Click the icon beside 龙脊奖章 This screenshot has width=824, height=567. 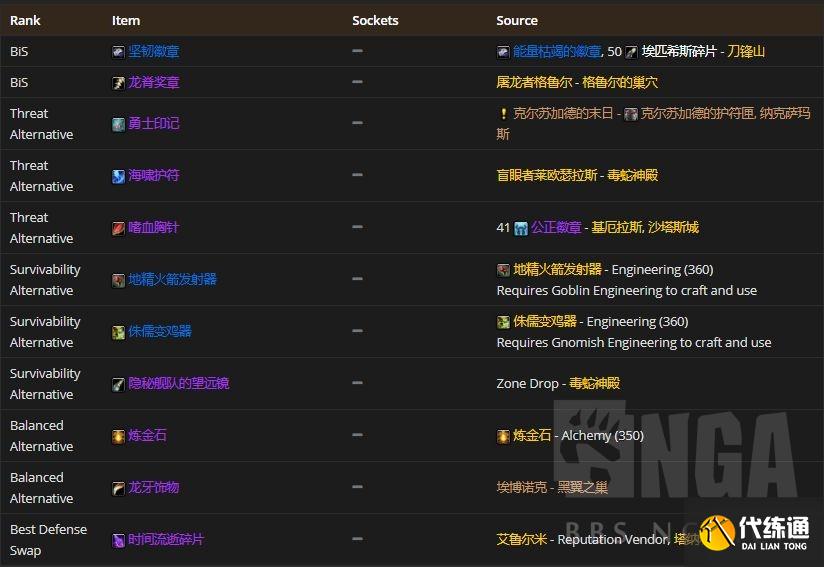pos(118,83)
